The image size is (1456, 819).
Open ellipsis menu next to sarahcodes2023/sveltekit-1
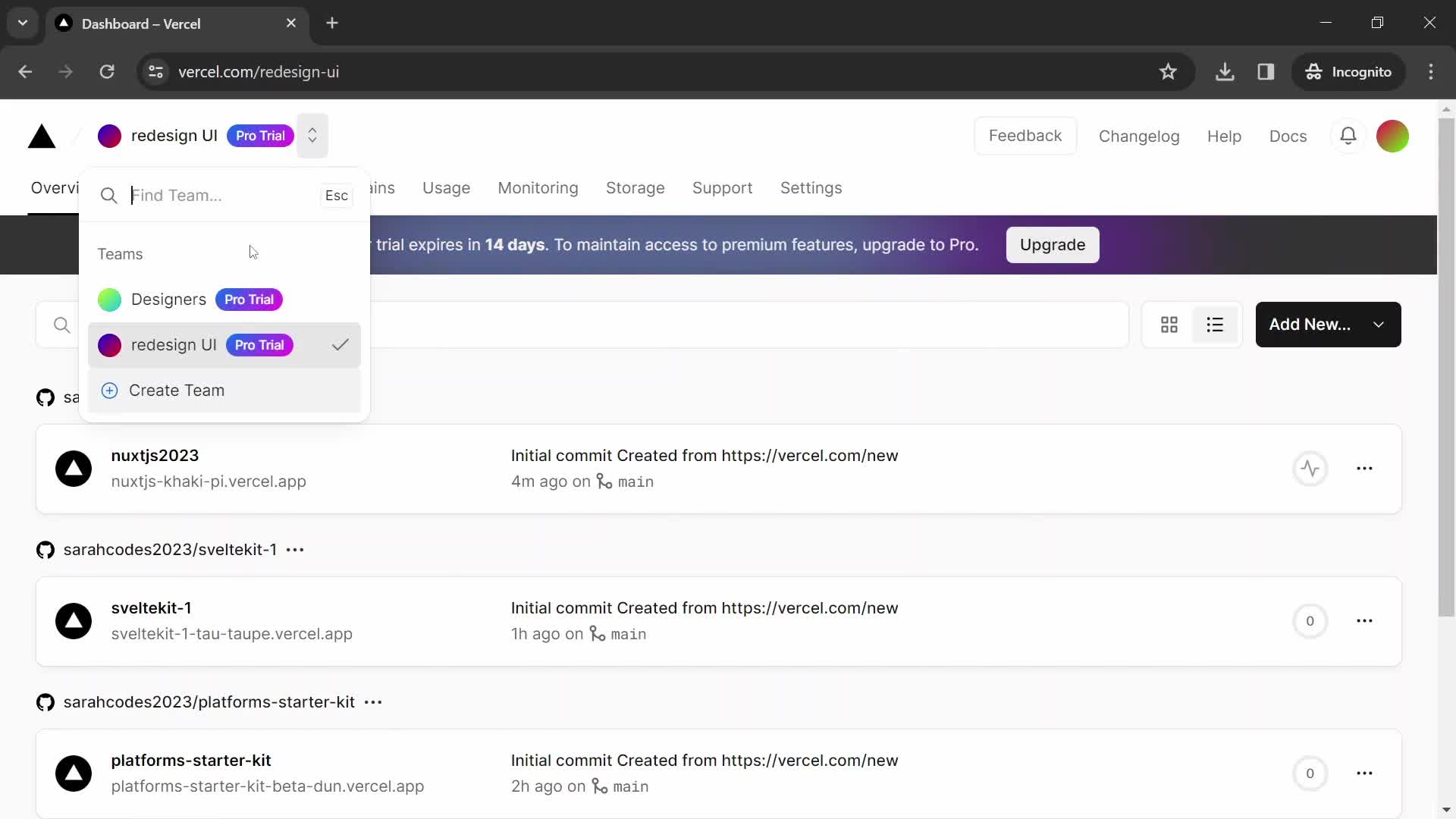tap(295, 550)
